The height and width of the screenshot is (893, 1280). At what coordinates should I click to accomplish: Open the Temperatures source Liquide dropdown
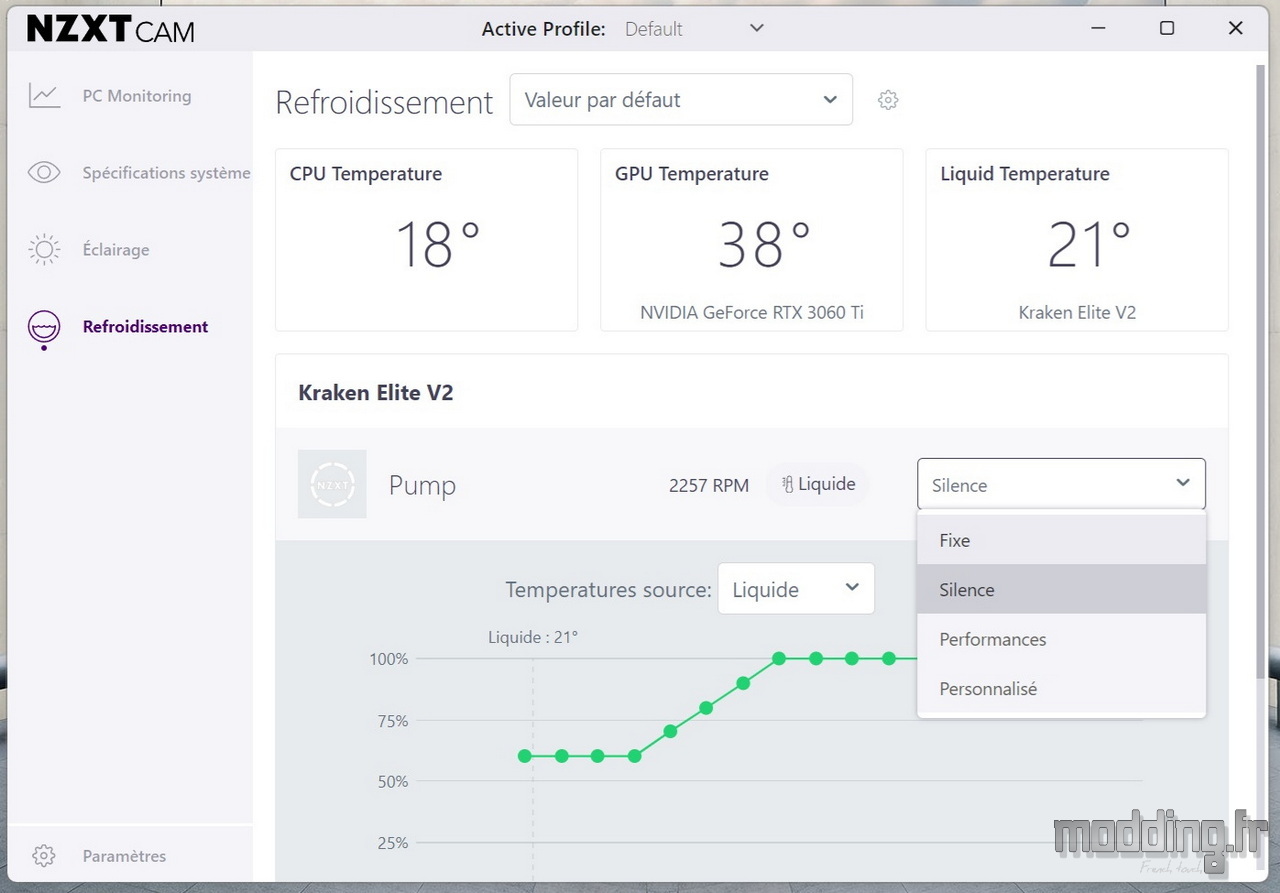coord(796,589)
